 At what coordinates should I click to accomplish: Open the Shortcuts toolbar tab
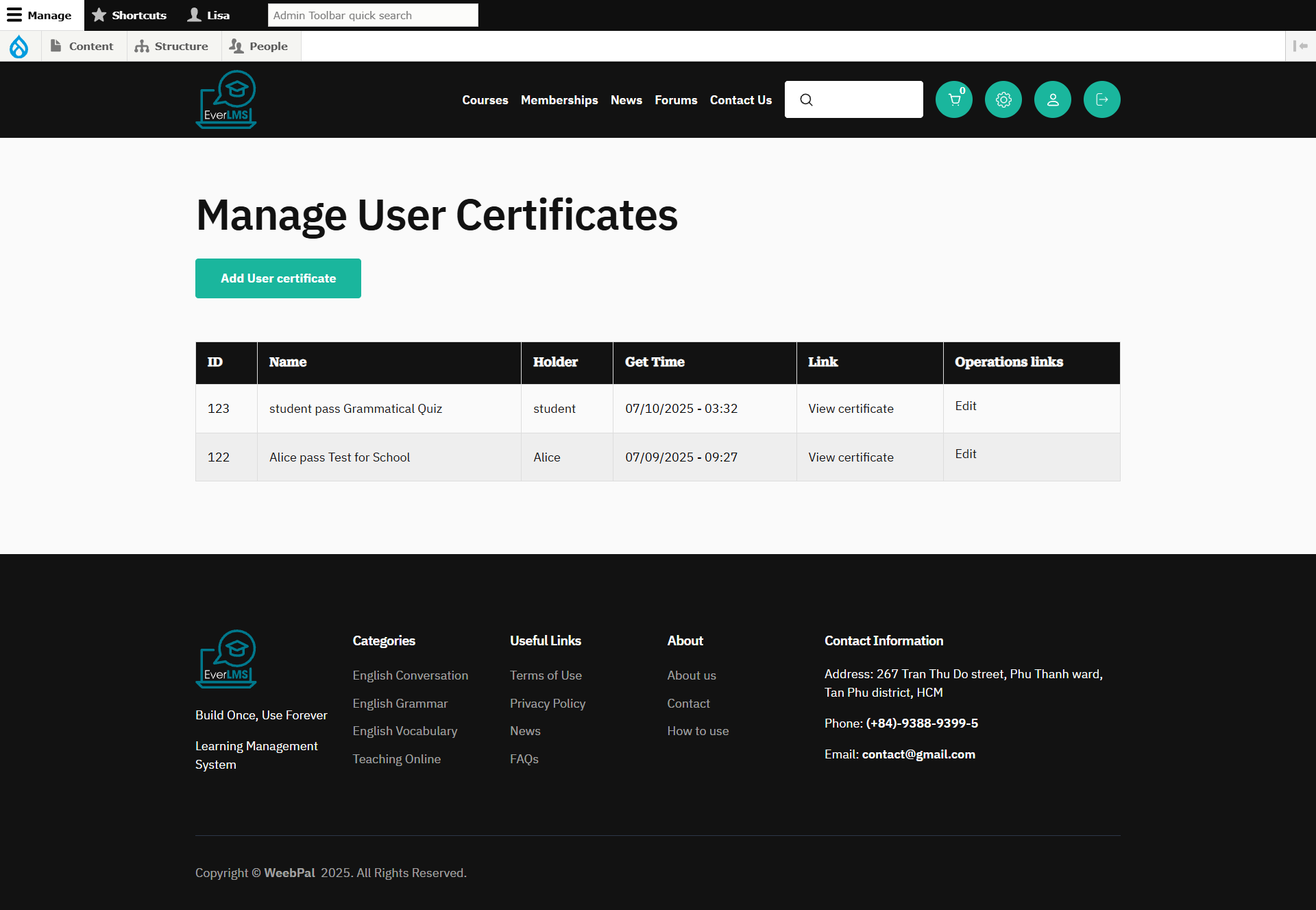click(x=130, y=15)
